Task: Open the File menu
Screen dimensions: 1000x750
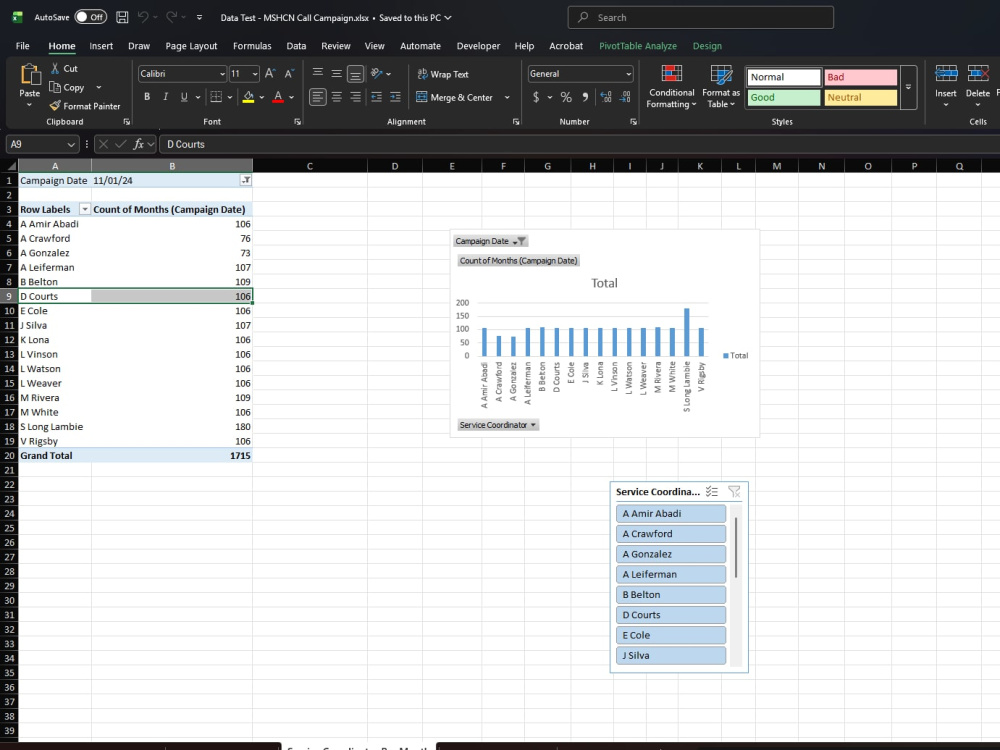Action: point(22,46)
